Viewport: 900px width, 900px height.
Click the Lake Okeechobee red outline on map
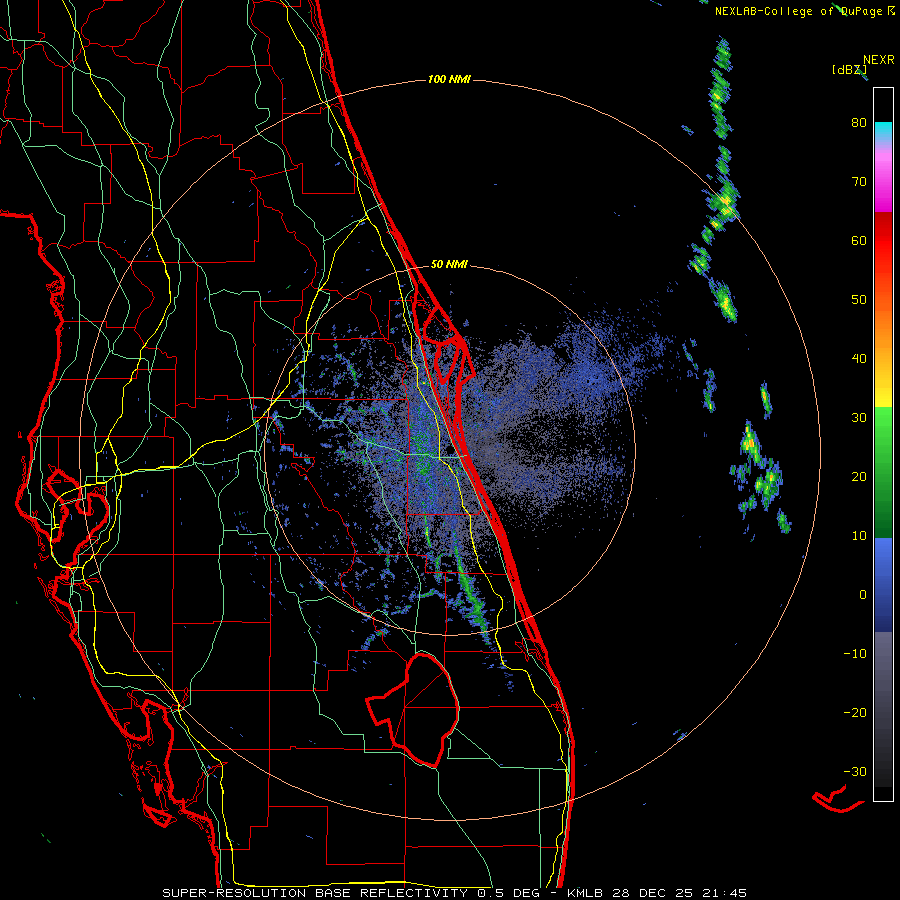(x=413, y=709)
